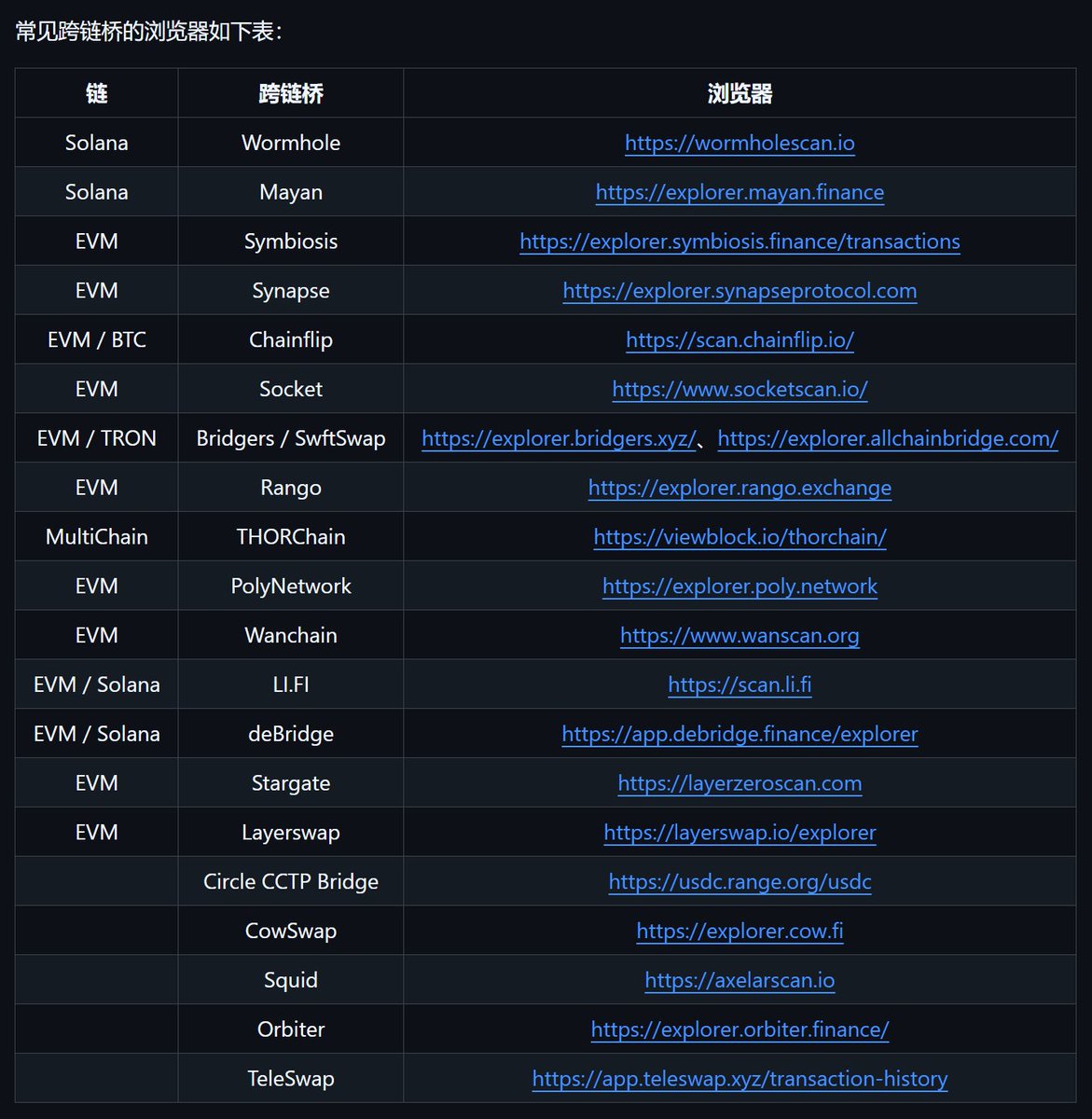
Task: Click the axelarscan.io link
Action: pyautogui.click(x=740, y=980)
